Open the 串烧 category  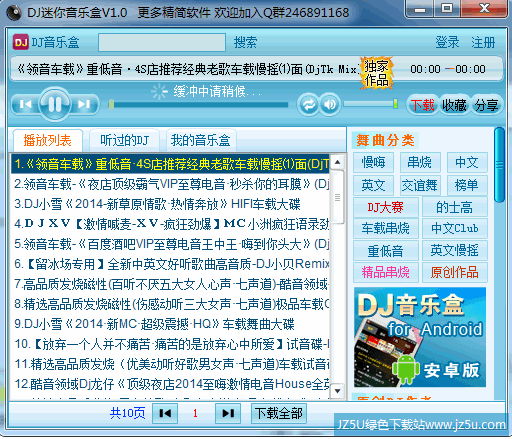(x=420, y=162)
